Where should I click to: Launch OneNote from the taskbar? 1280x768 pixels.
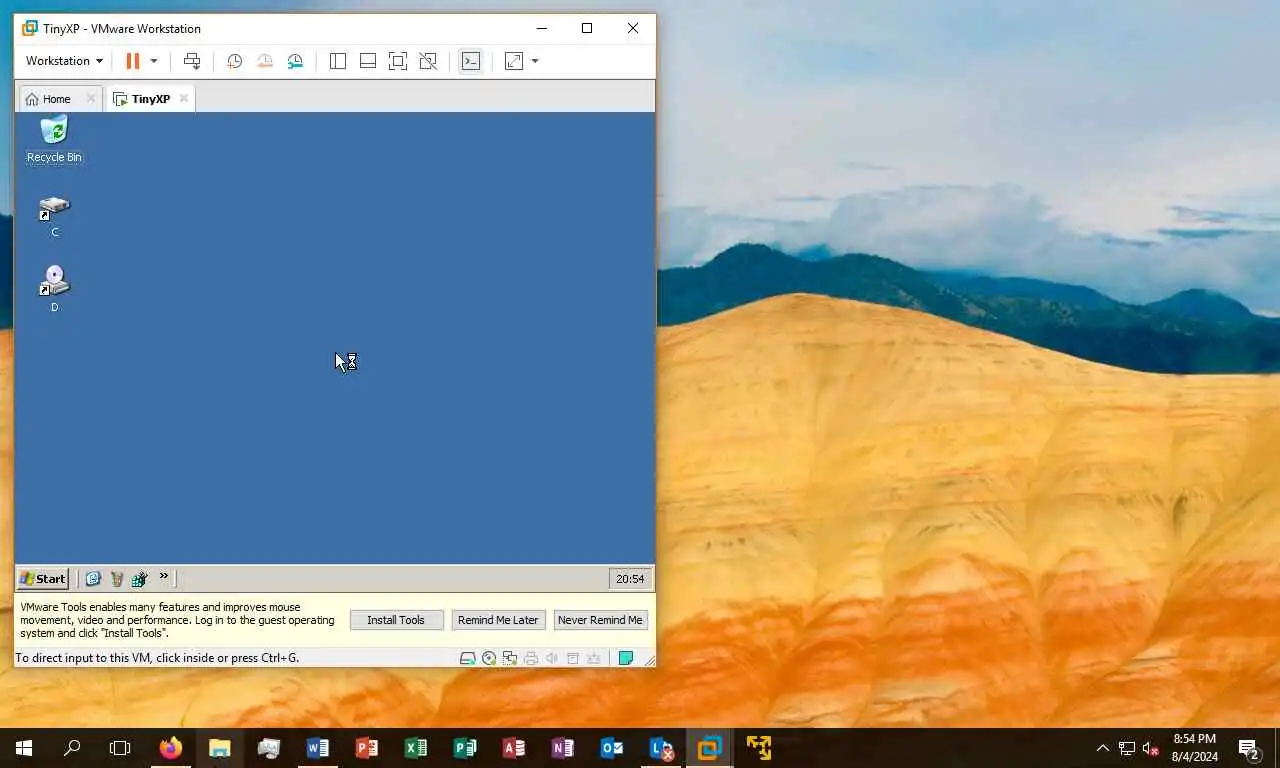(x=563, y=748)
